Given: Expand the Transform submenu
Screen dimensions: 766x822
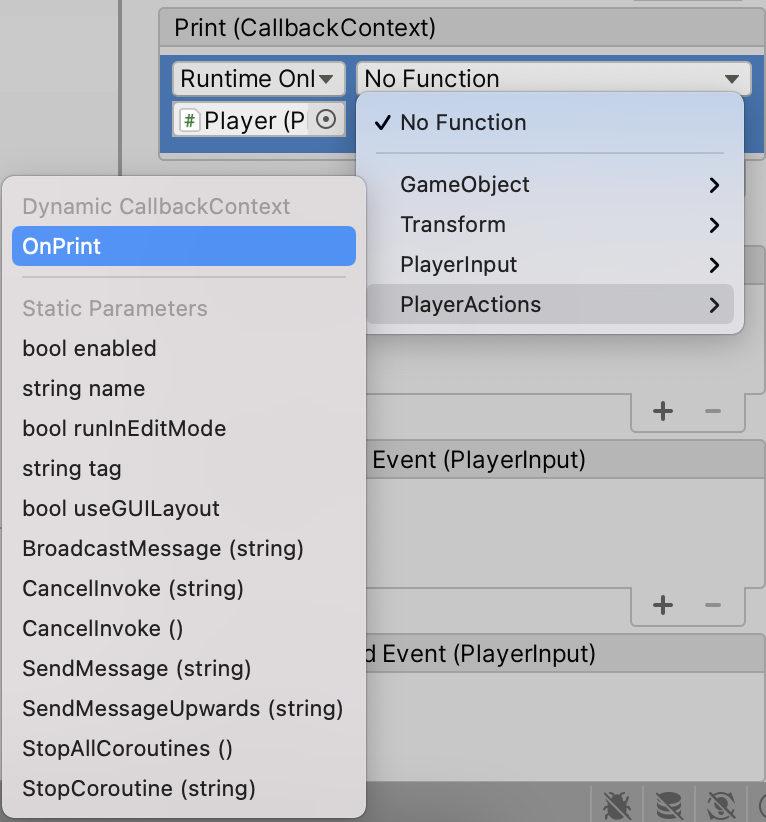Looking at the screenshot, I should 550,224.
